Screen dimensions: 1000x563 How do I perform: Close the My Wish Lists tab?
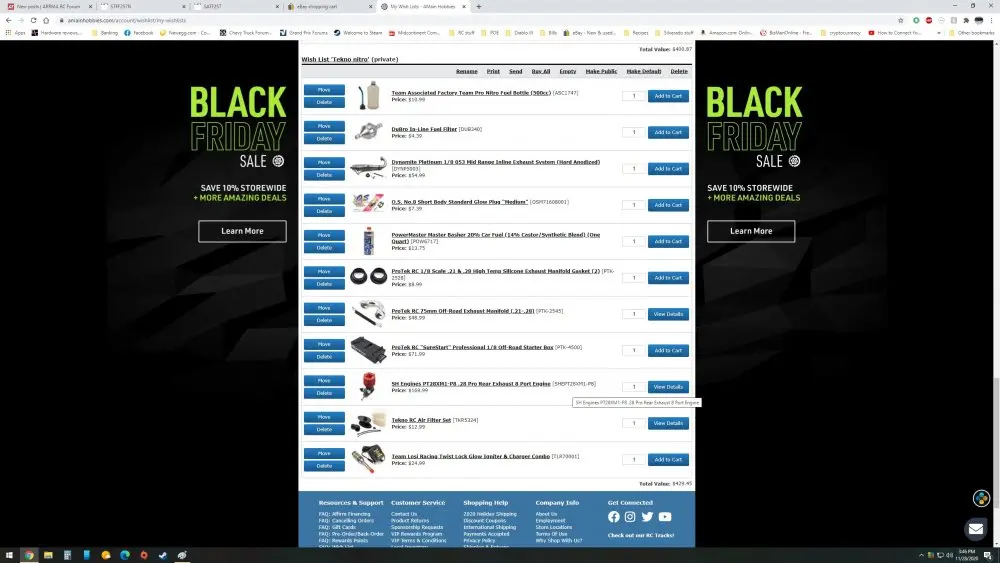(x=464, y=6)
